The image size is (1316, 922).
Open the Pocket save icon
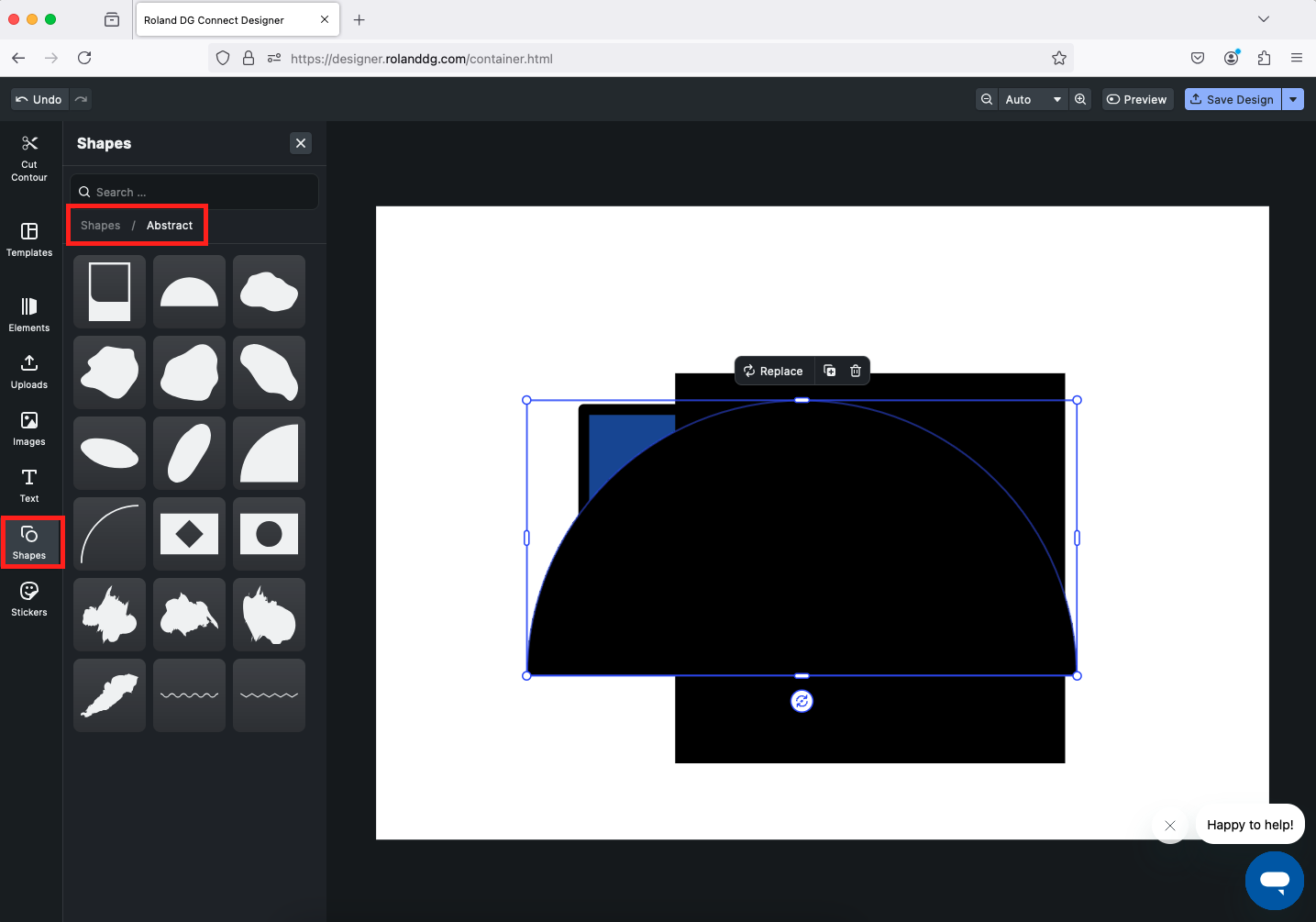click(1198, 58)
